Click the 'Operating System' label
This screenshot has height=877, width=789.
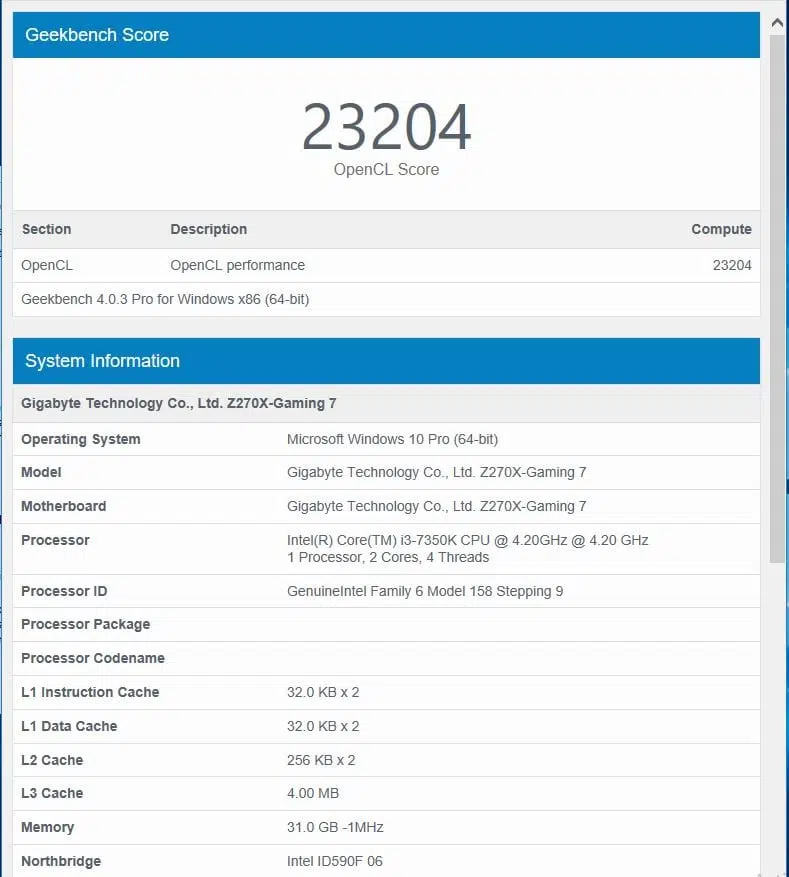click(81, 439)
